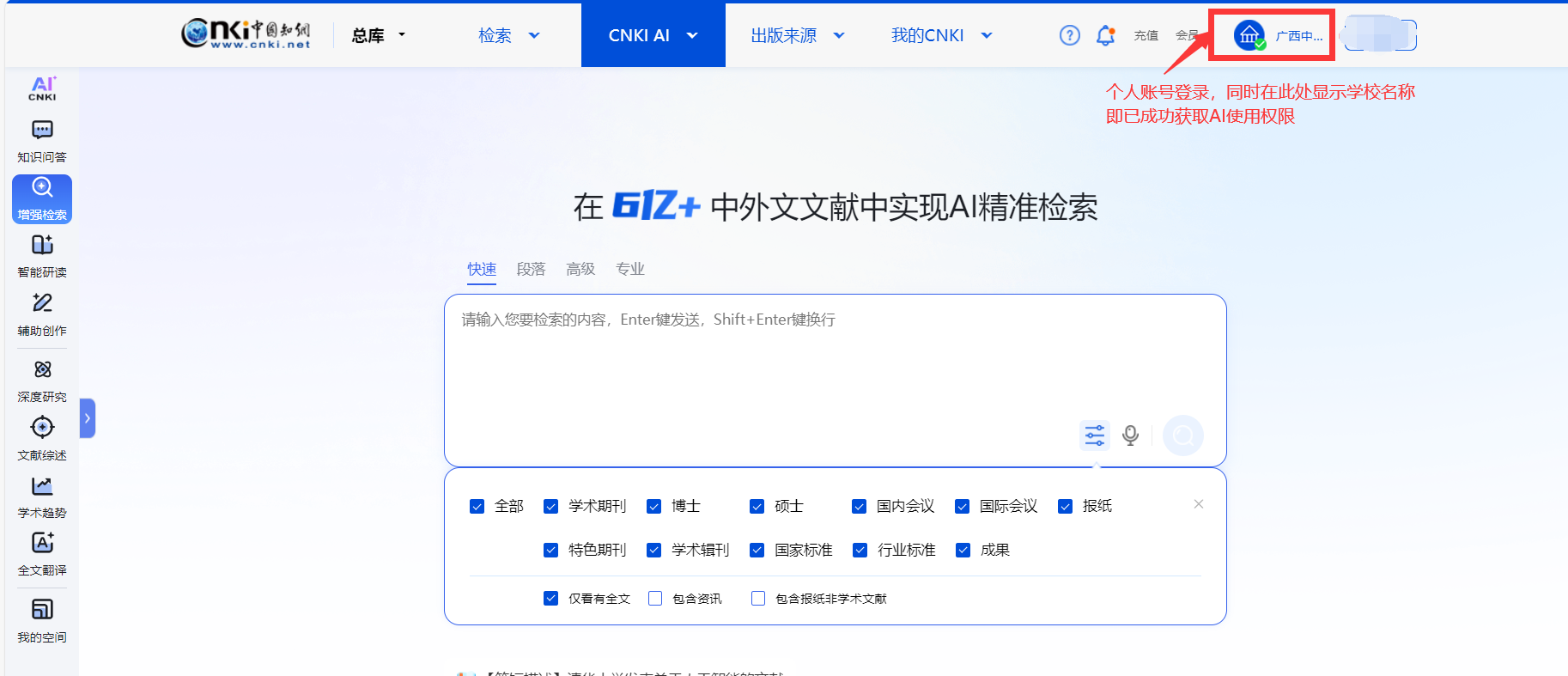This screenshot has width=1568, height=676.
Task: Uncheck 学术辑刊 checkbox
Action: coord(654,550)
